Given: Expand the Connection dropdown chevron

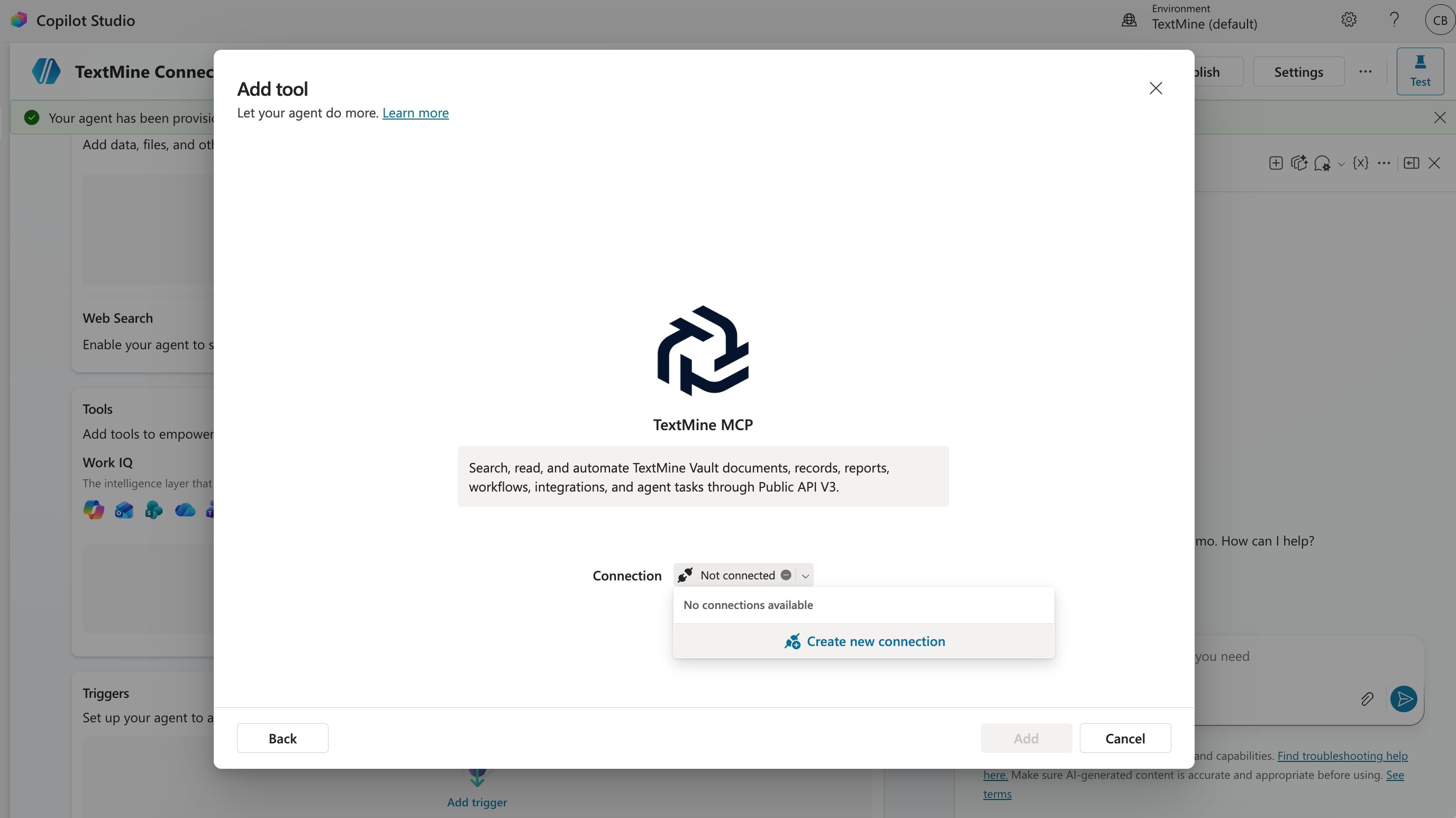Looking at the screenshot, I should [805, 576].
